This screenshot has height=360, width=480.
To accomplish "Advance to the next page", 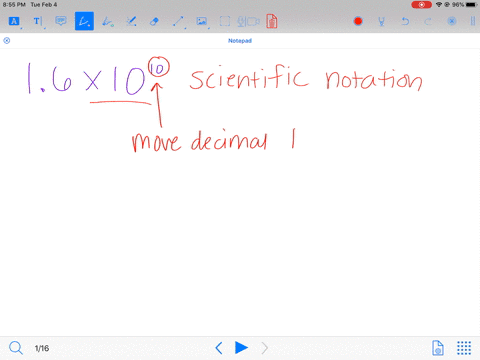I will [264, 348].
